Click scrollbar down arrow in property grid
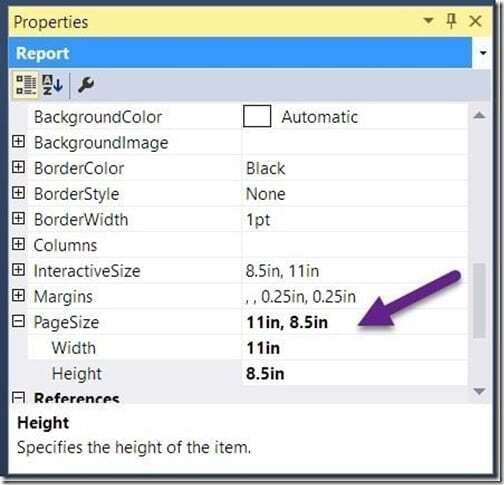 coord(479,391)
